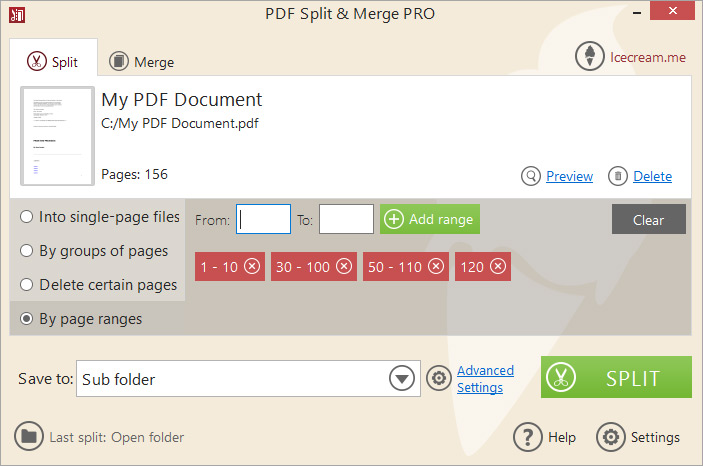Minimize the PDF Split & Merge window
Screen dimensions: 703x466
[637, 13]
